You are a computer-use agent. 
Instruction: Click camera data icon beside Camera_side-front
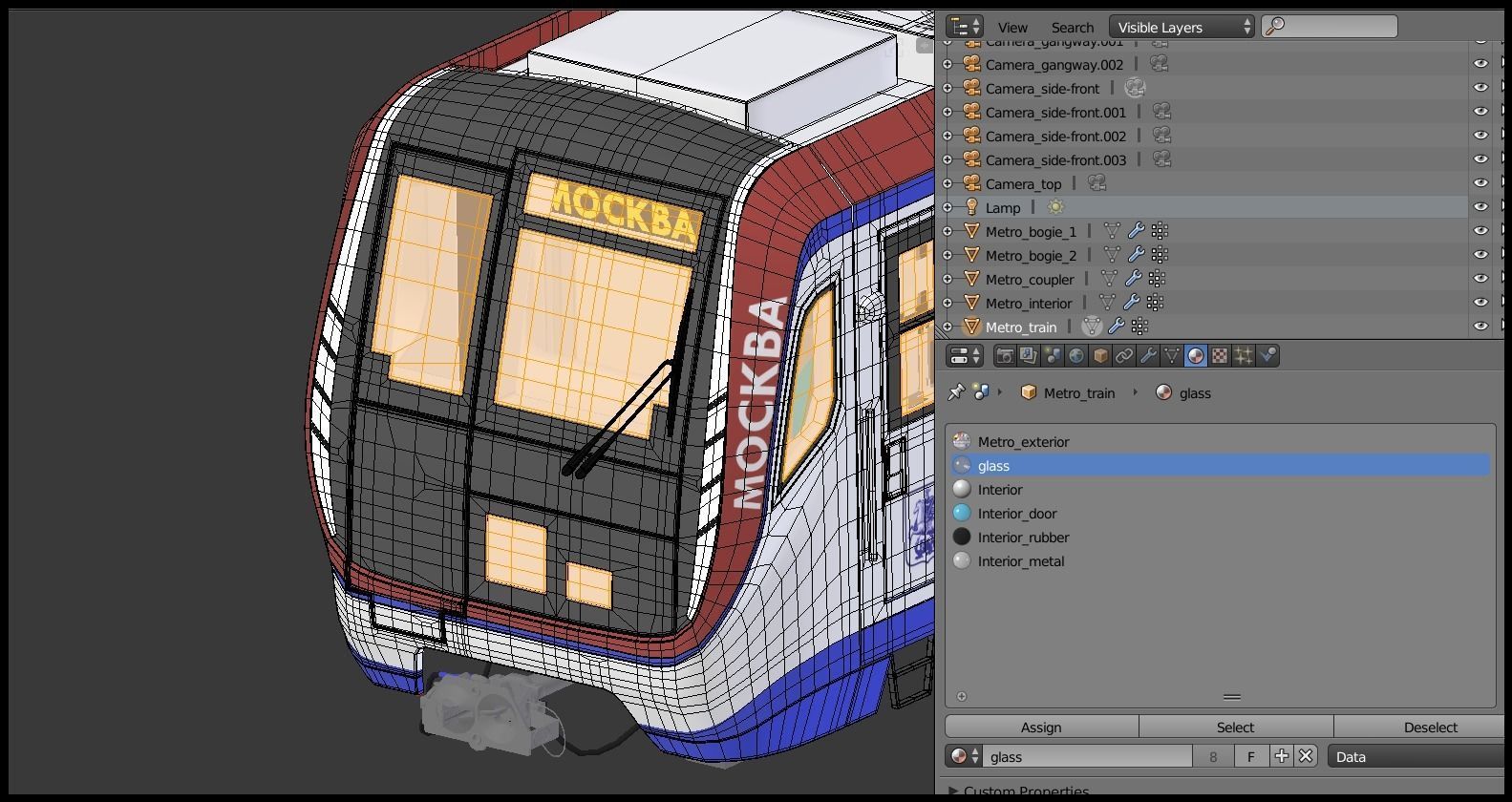pyautogui.click(x=1135, y=88)
